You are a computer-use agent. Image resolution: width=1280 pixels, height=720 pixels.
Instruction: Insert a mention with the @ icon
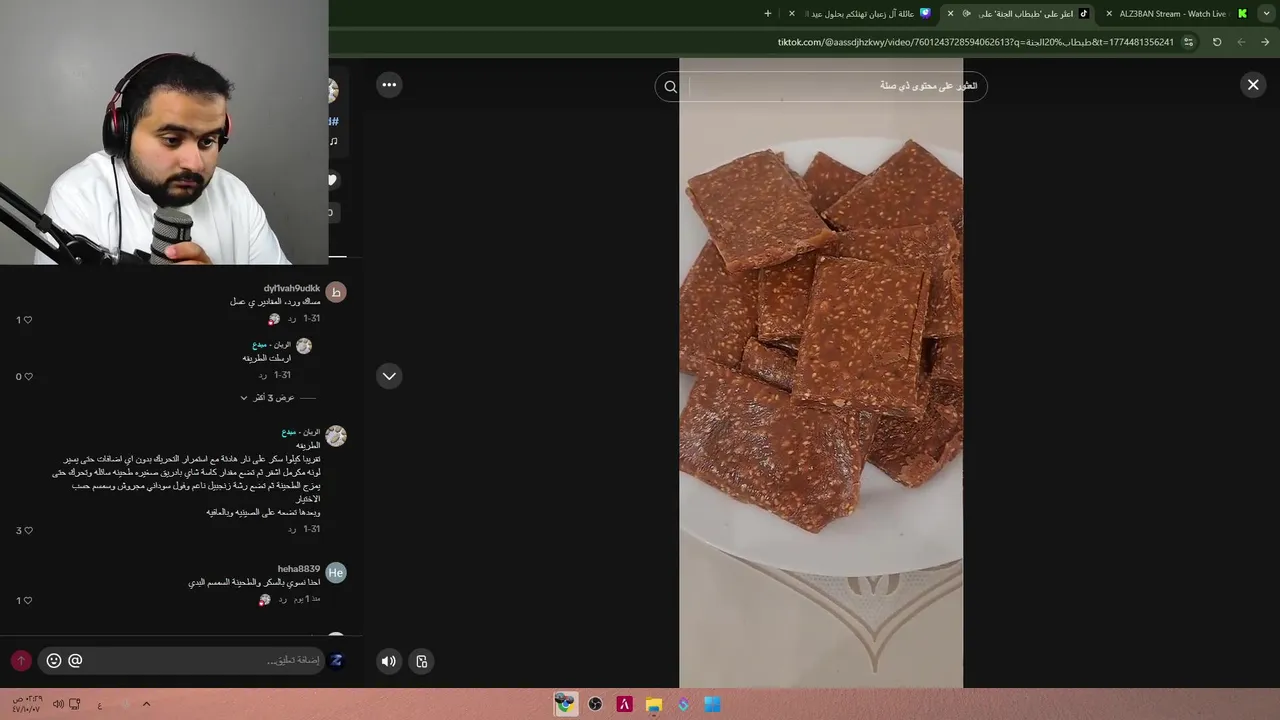pos(75,660)
